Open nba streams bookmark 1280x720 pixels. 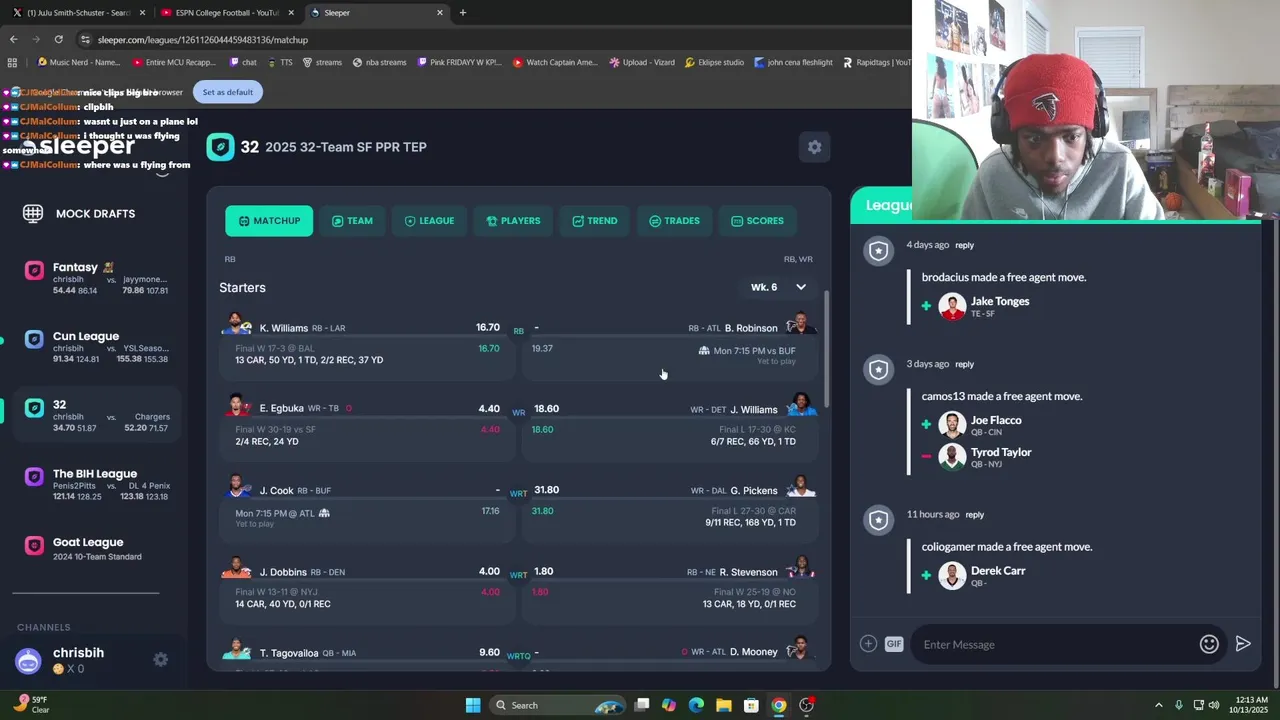coord(379,62)
